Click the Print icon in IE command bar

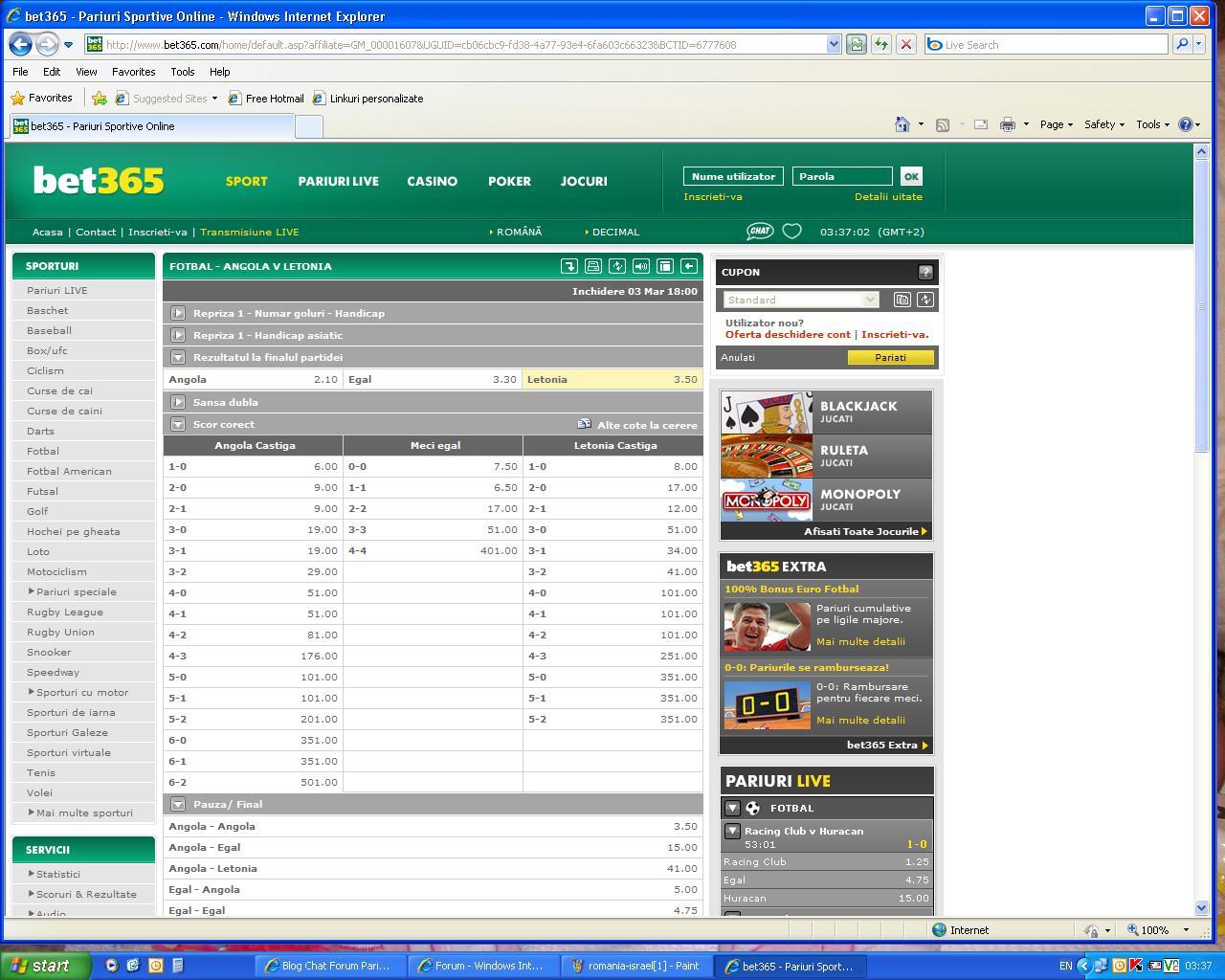click(x=1008, y=124)
